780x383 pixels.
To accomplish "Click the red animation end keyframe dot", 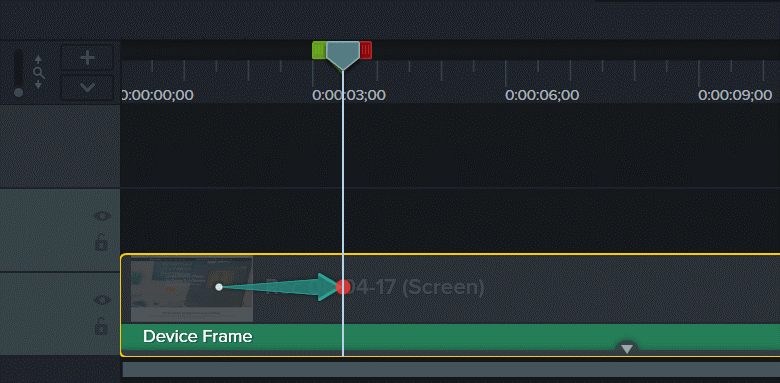I will 343,287.
